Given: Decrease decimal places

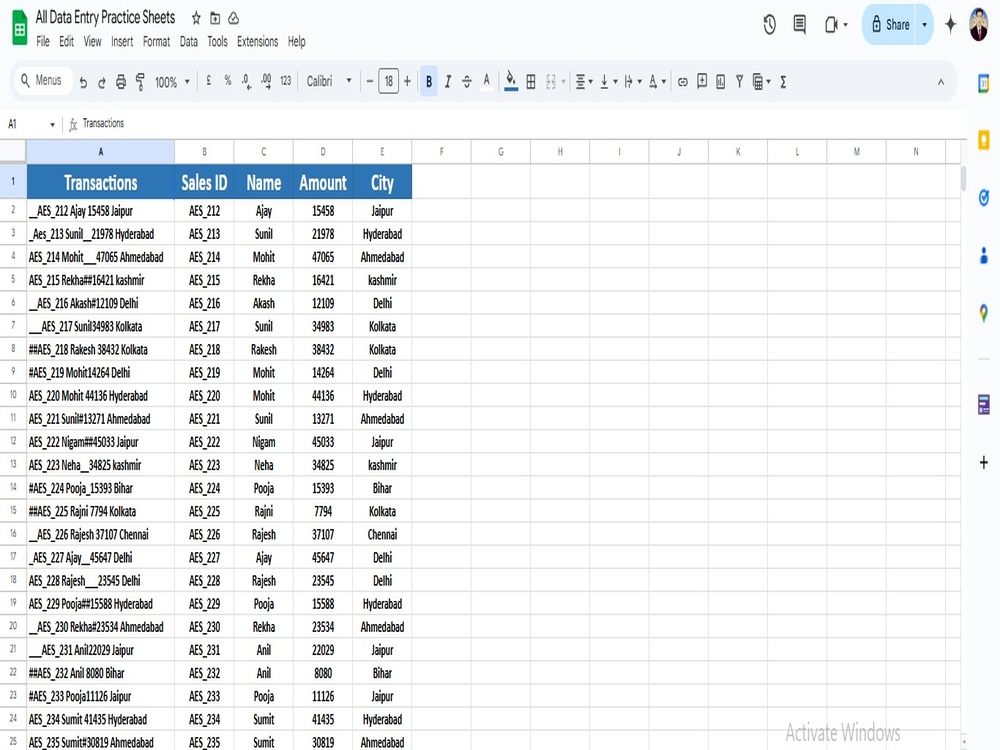Looking at the screenshot, I should click(x=246, y=82).
